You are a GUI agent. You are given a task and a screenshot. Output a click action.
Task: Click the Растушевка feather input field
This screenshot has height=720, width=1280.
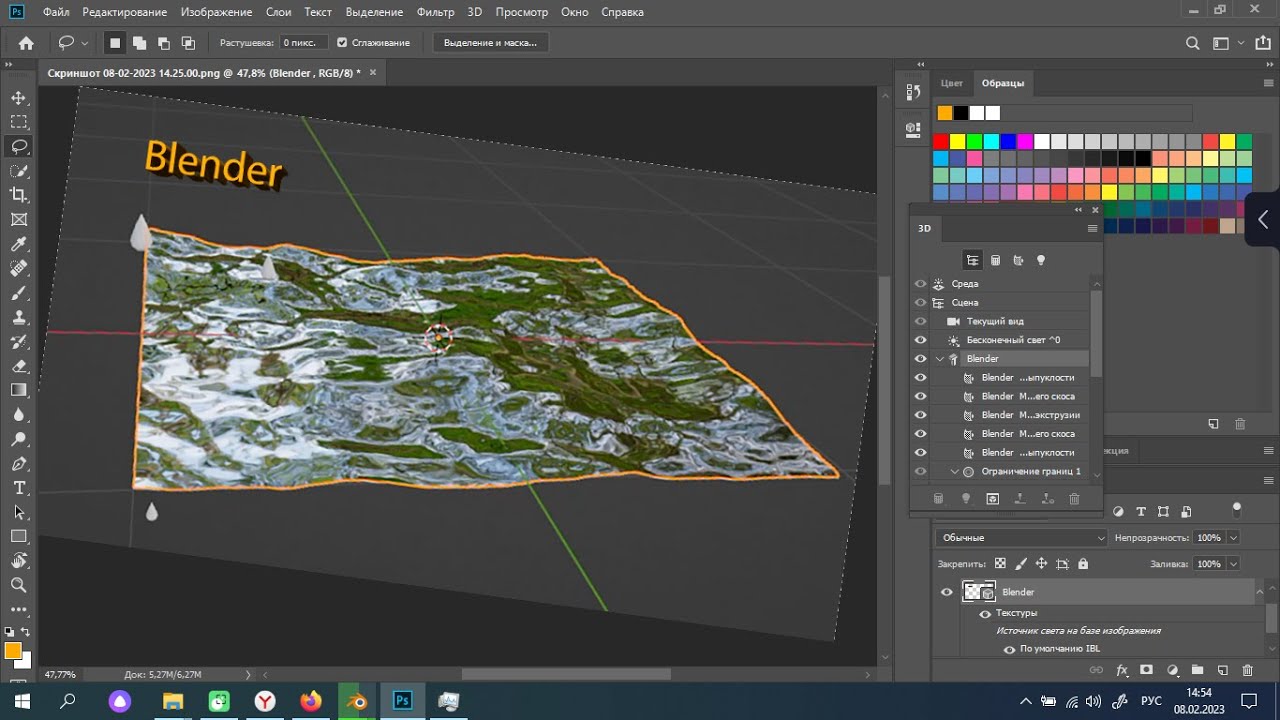click(x=304, y=43)
